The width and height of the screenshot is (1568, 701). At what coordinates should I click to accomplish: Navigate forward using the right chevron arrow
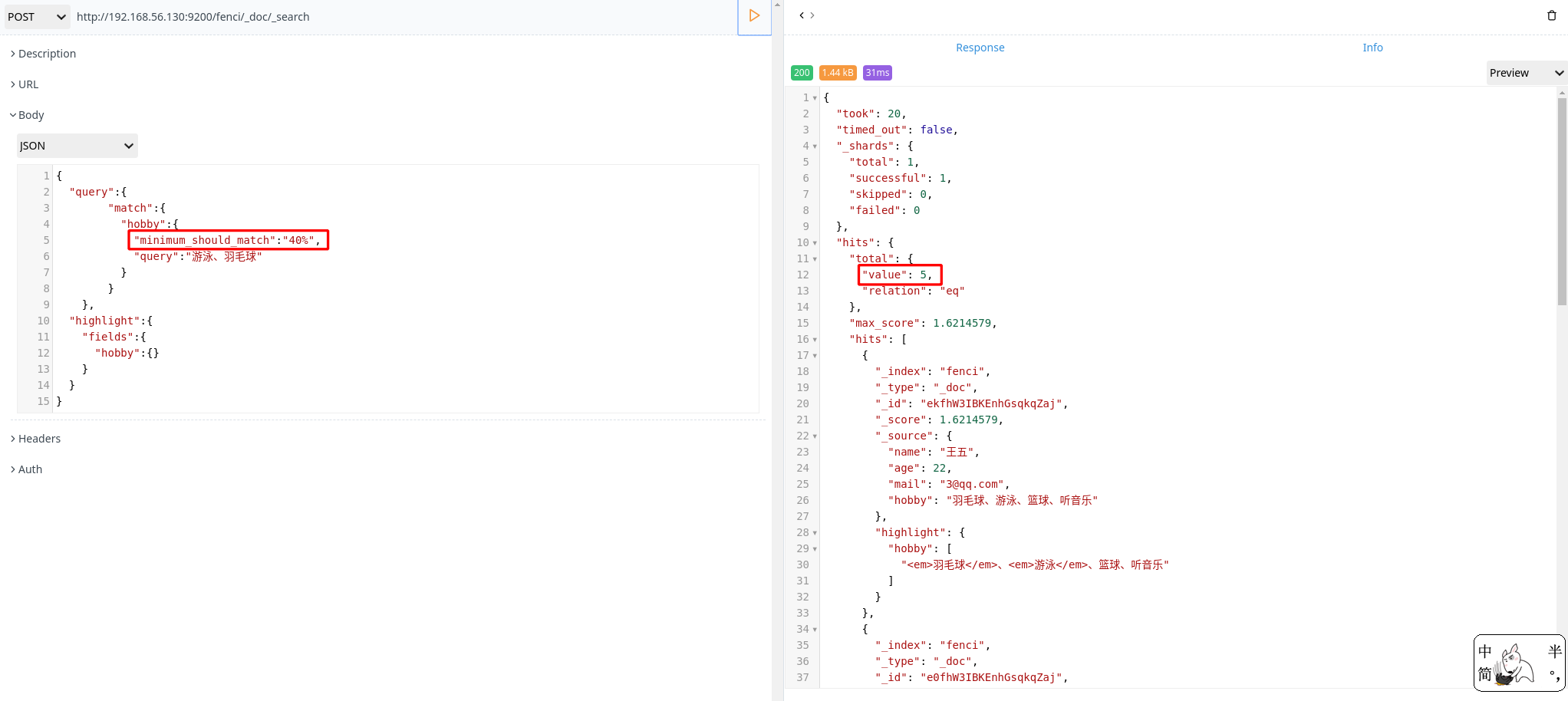(811, 15)
